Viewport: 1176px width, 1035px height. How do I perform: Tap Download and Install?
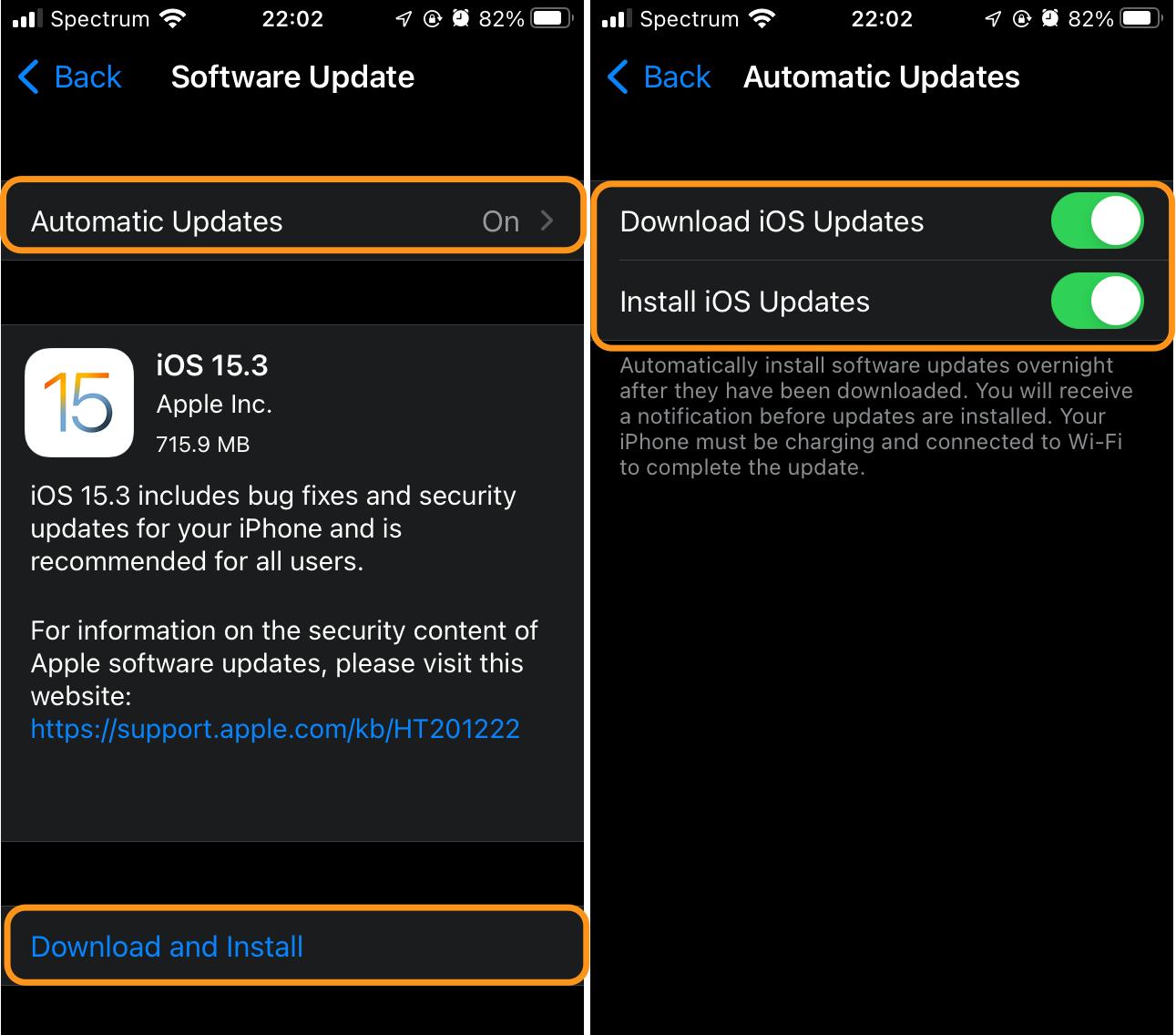click(x=167, y=947)
